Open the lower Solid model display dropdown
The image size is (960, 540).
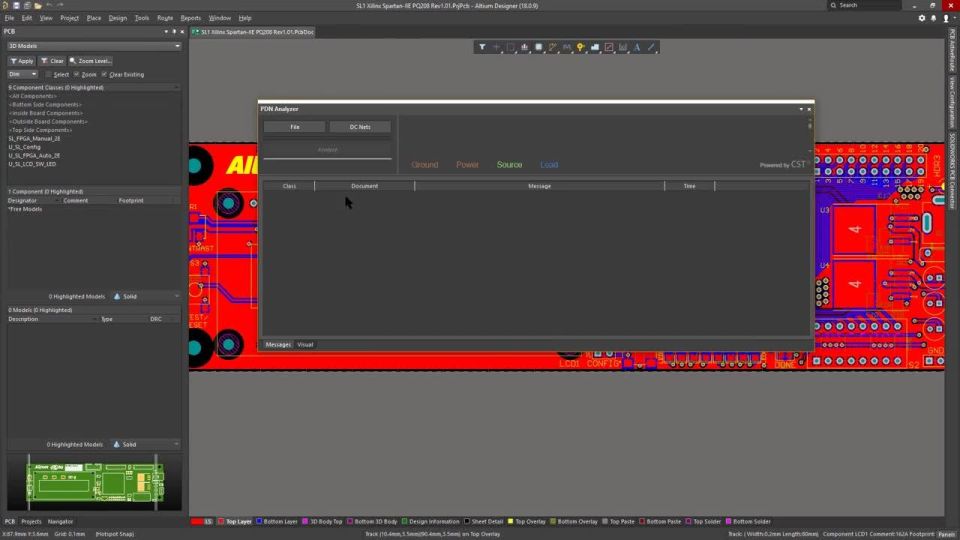pyautogui.click(x=146, y=444)
